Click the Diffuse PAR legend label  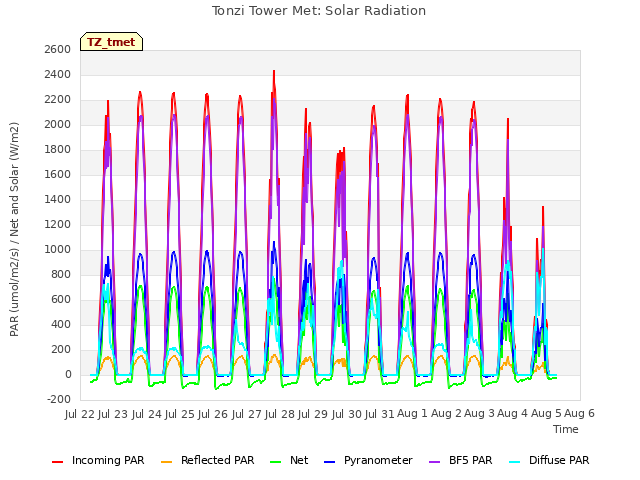click(x=559, y=460)
